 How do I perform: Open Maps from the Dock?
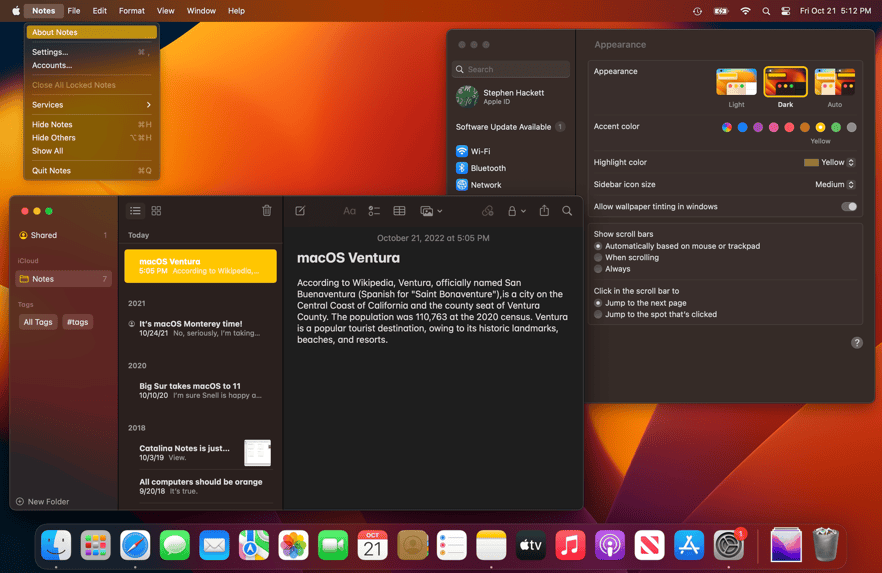point(254,545)
